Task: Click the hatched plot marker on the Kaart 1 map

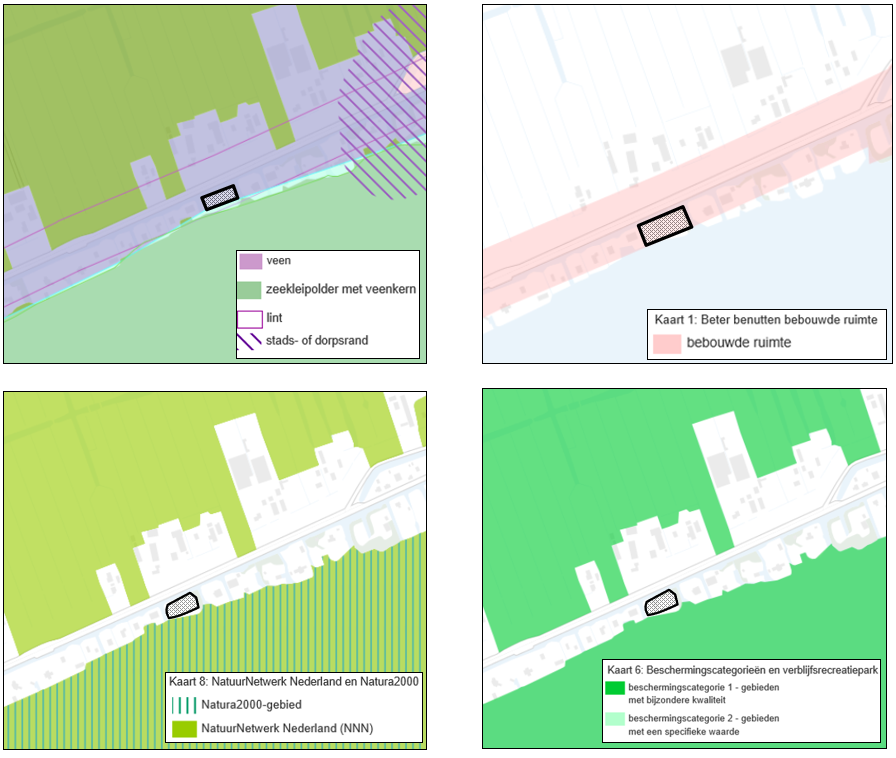Action: pyautogui.click(x=665, y=226)
